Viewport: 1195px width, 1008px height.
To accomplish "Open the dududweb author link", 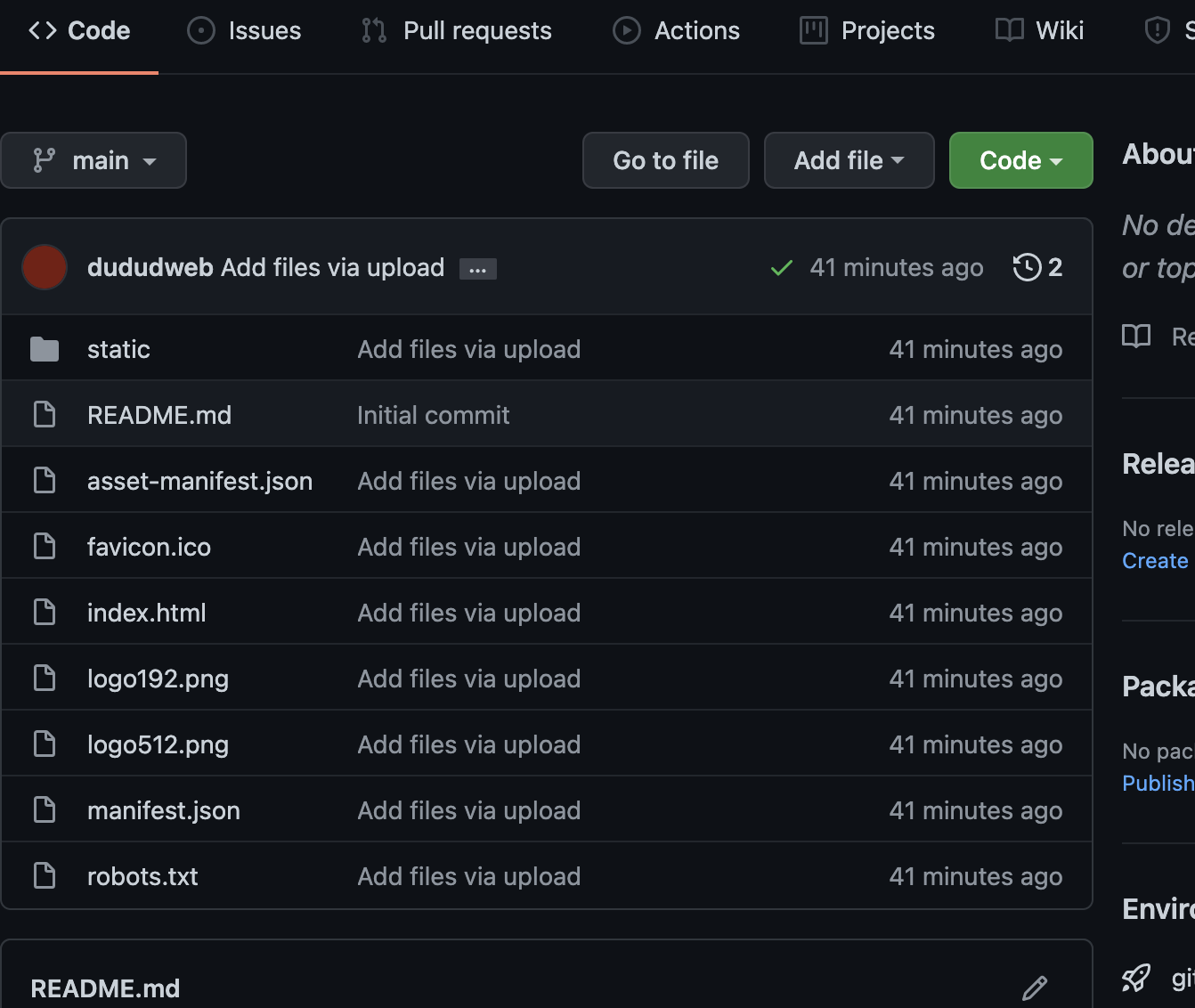I will pos(150,267).
